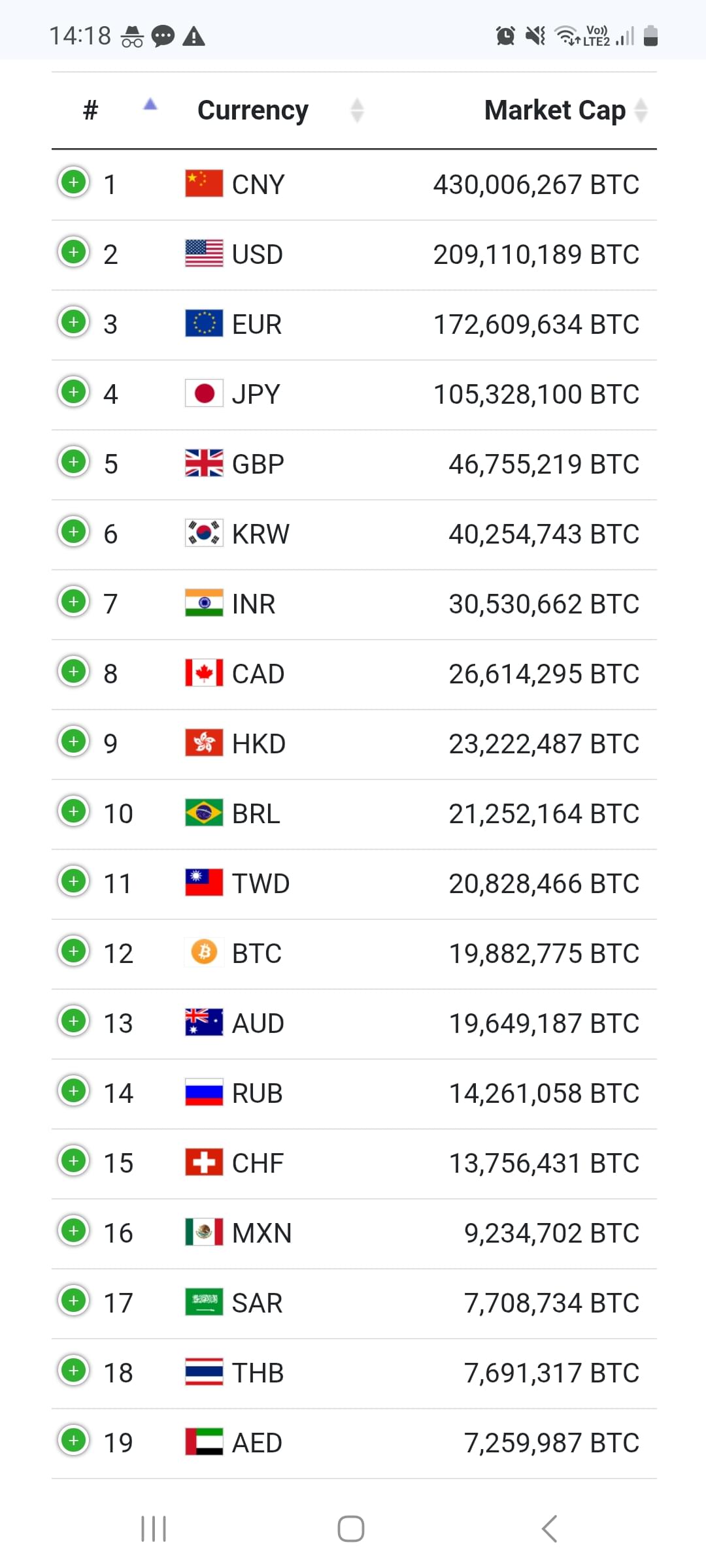Tap the Bitcoin logo in row 12
This screenshot has height=1568, width=706.
204,952
